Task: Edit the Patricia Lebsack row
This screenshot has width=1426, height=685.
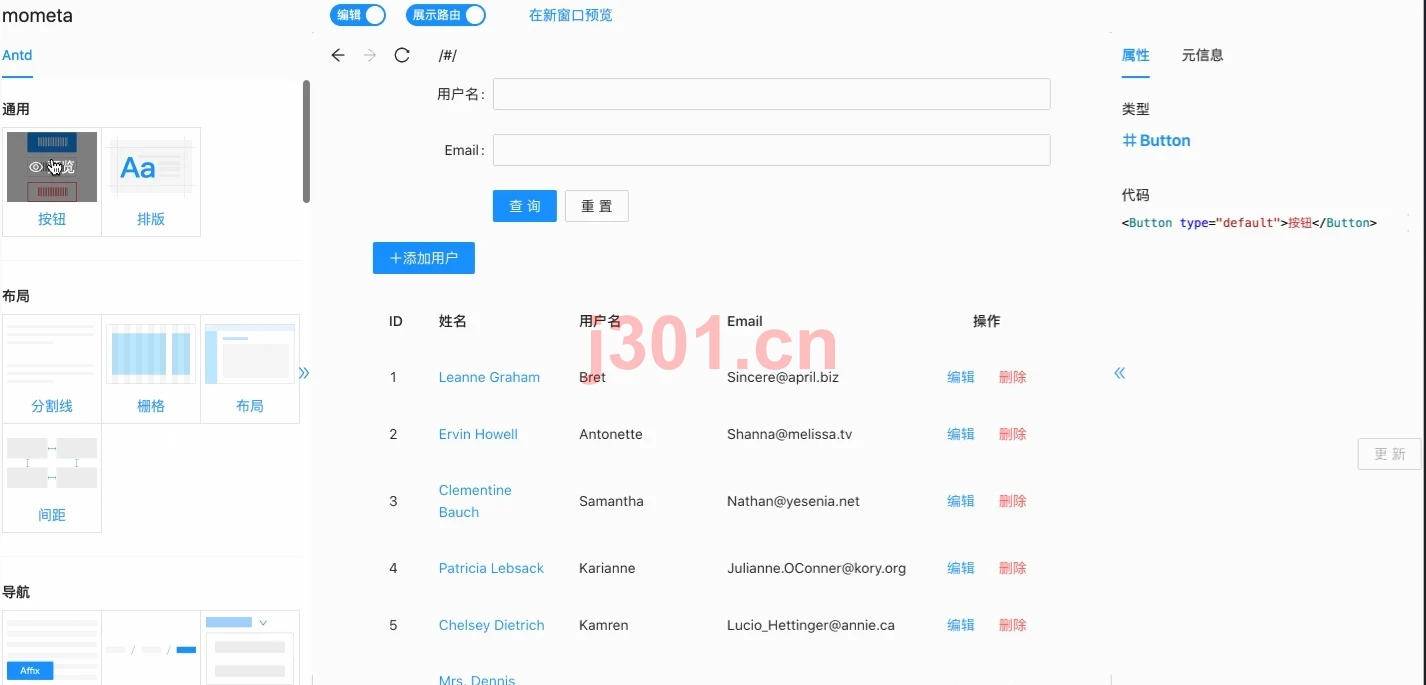Action: point(961,568)
